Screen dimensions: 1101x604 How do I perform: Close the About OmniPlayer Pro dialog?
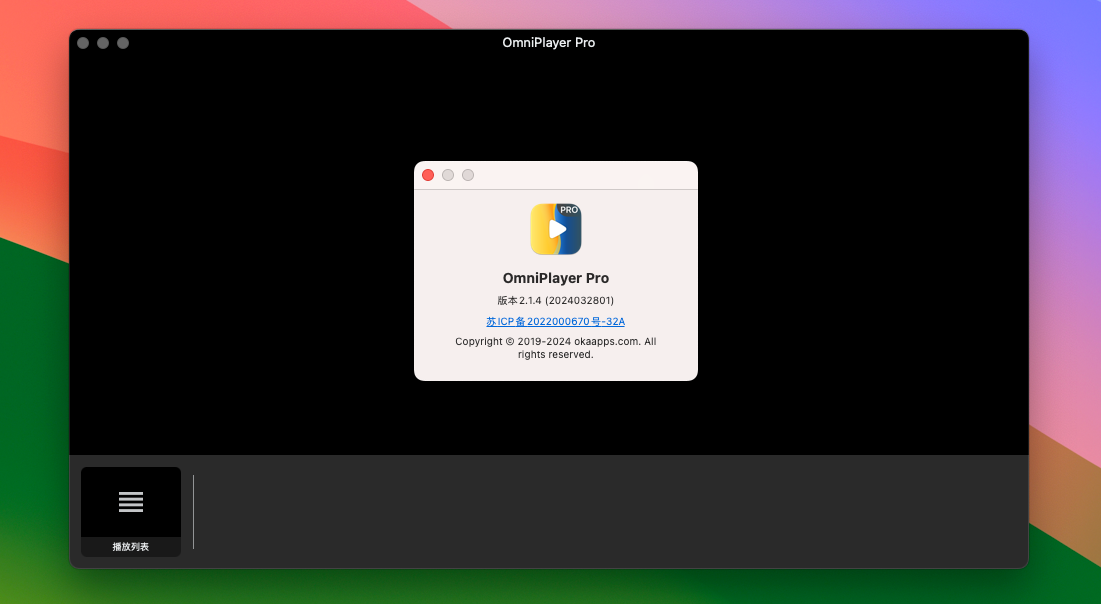click(x=428, y=175)
